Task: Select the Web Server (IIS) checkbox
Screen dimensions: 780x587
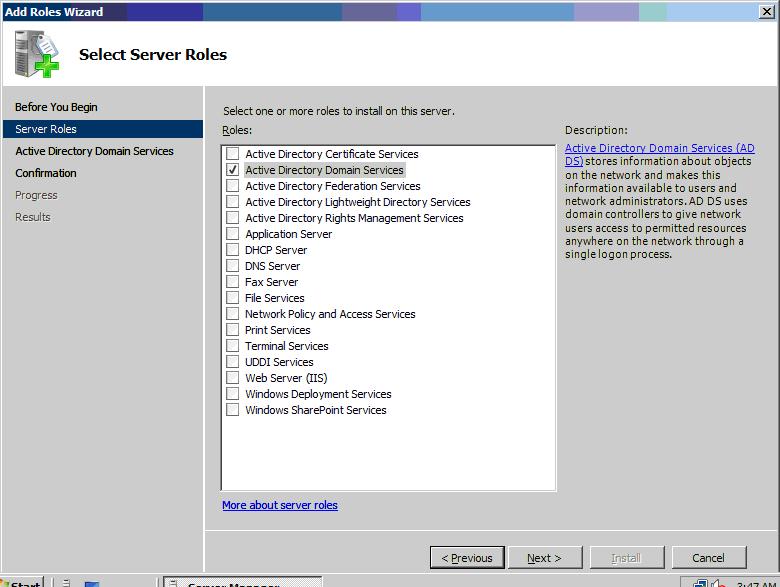Action: [x=233, y=378]
